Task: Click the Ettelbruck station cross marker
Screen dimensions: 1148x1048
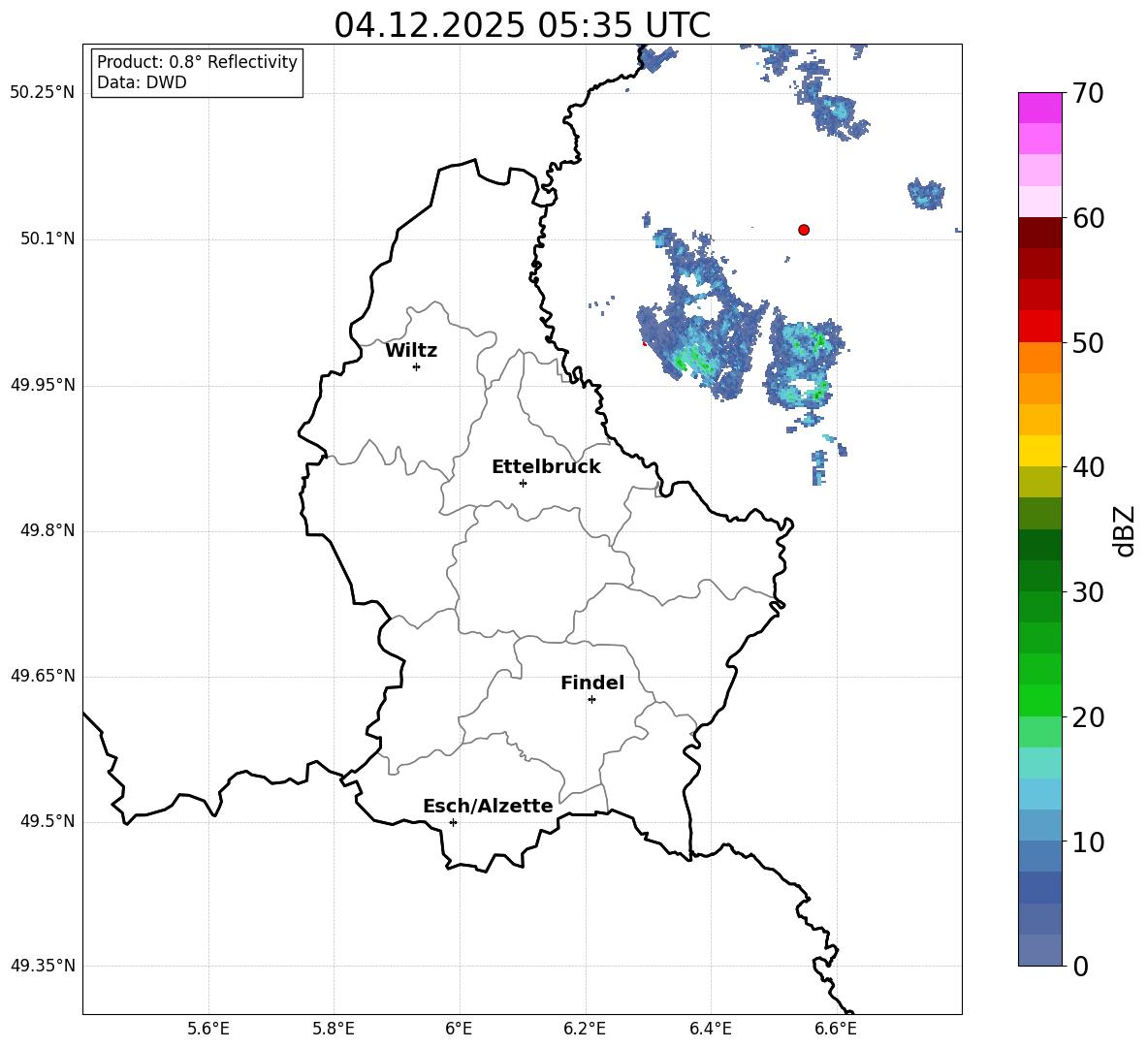Action: pyautogui.click(x=523, y=483)
